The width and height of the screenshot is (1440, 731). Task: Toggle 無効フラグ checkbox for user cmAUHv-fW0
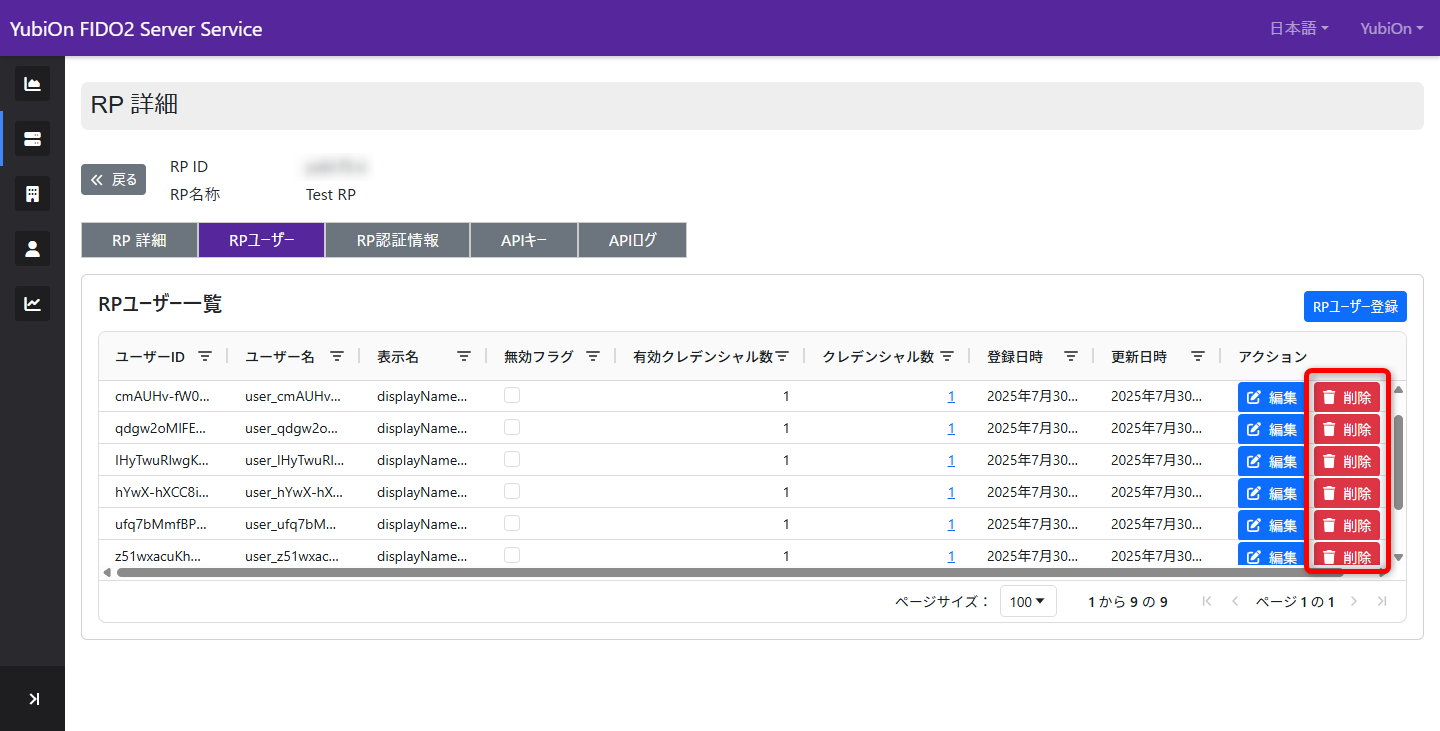click(x=512, y=395)
